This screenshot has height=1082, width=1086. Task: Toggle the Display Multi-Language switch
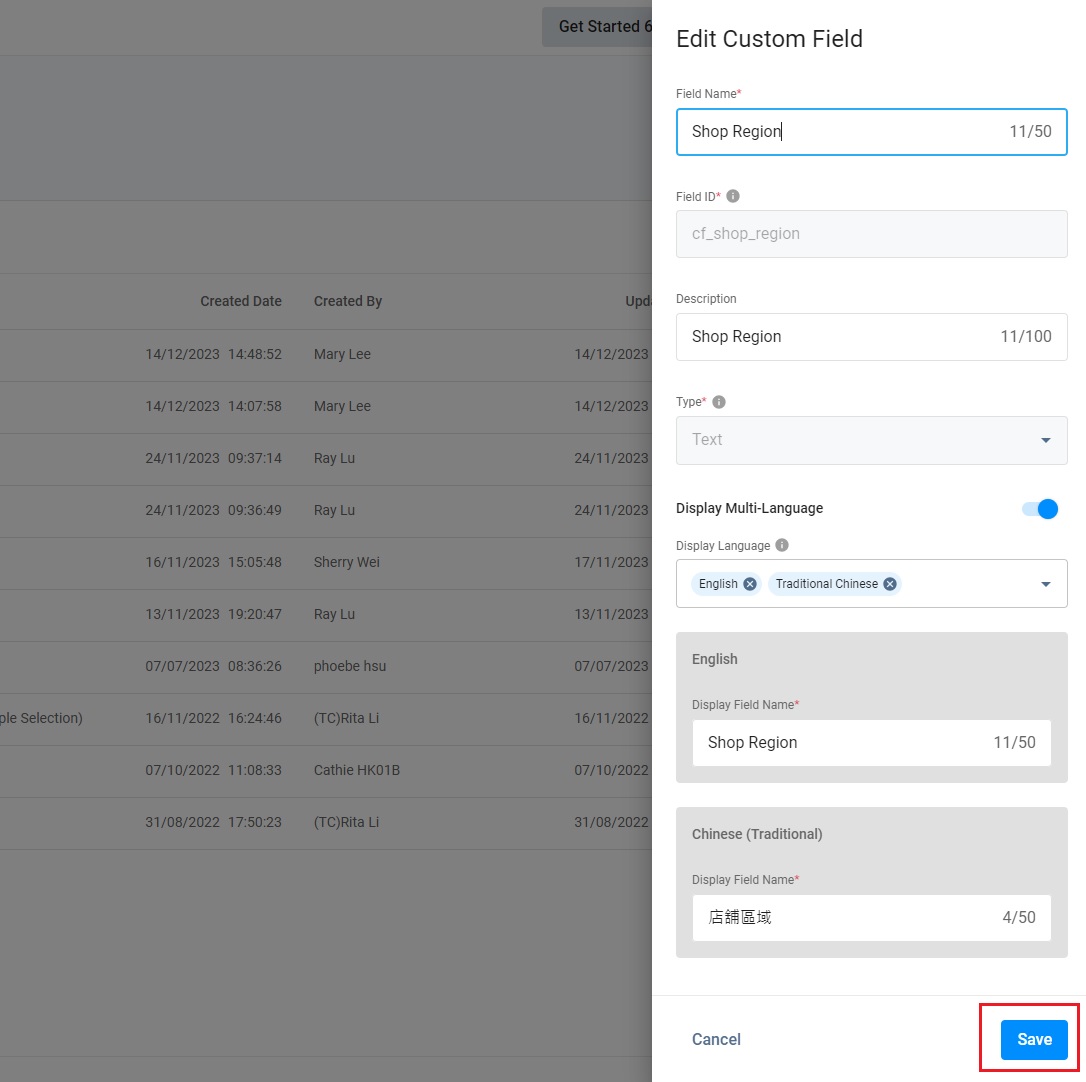click(1040, 509)
